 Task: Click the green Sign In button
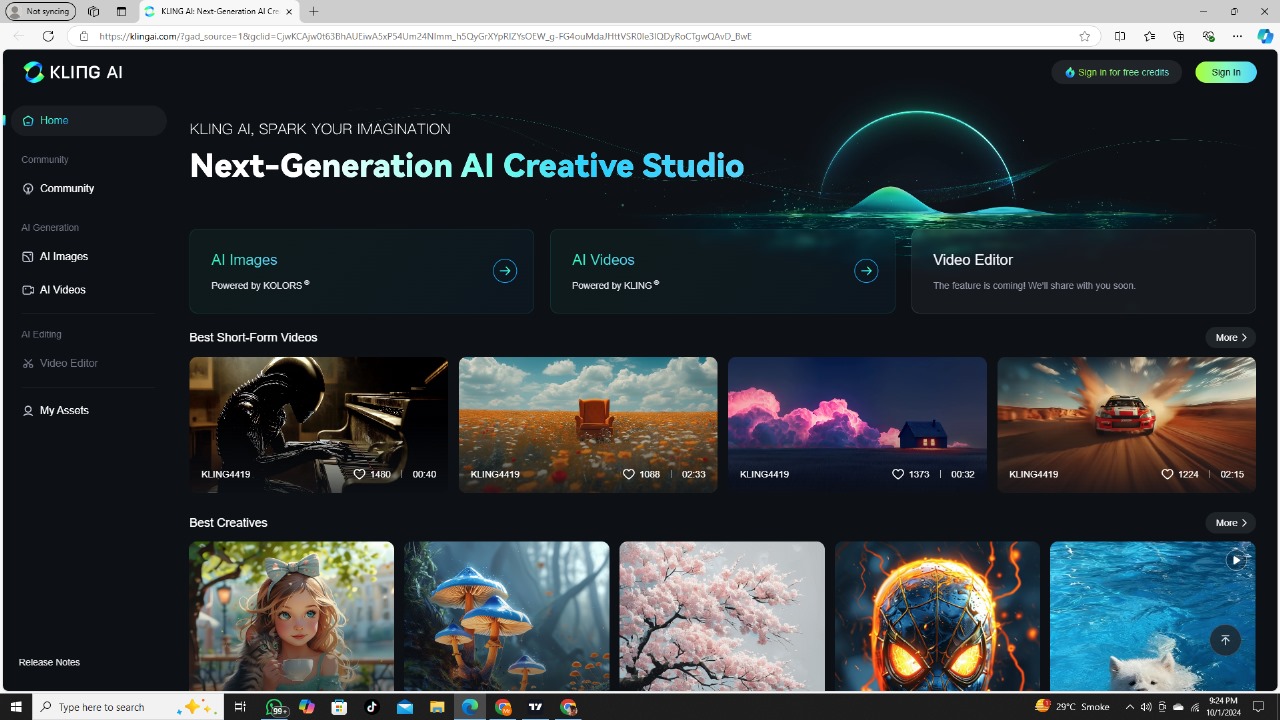[1226, 72]
